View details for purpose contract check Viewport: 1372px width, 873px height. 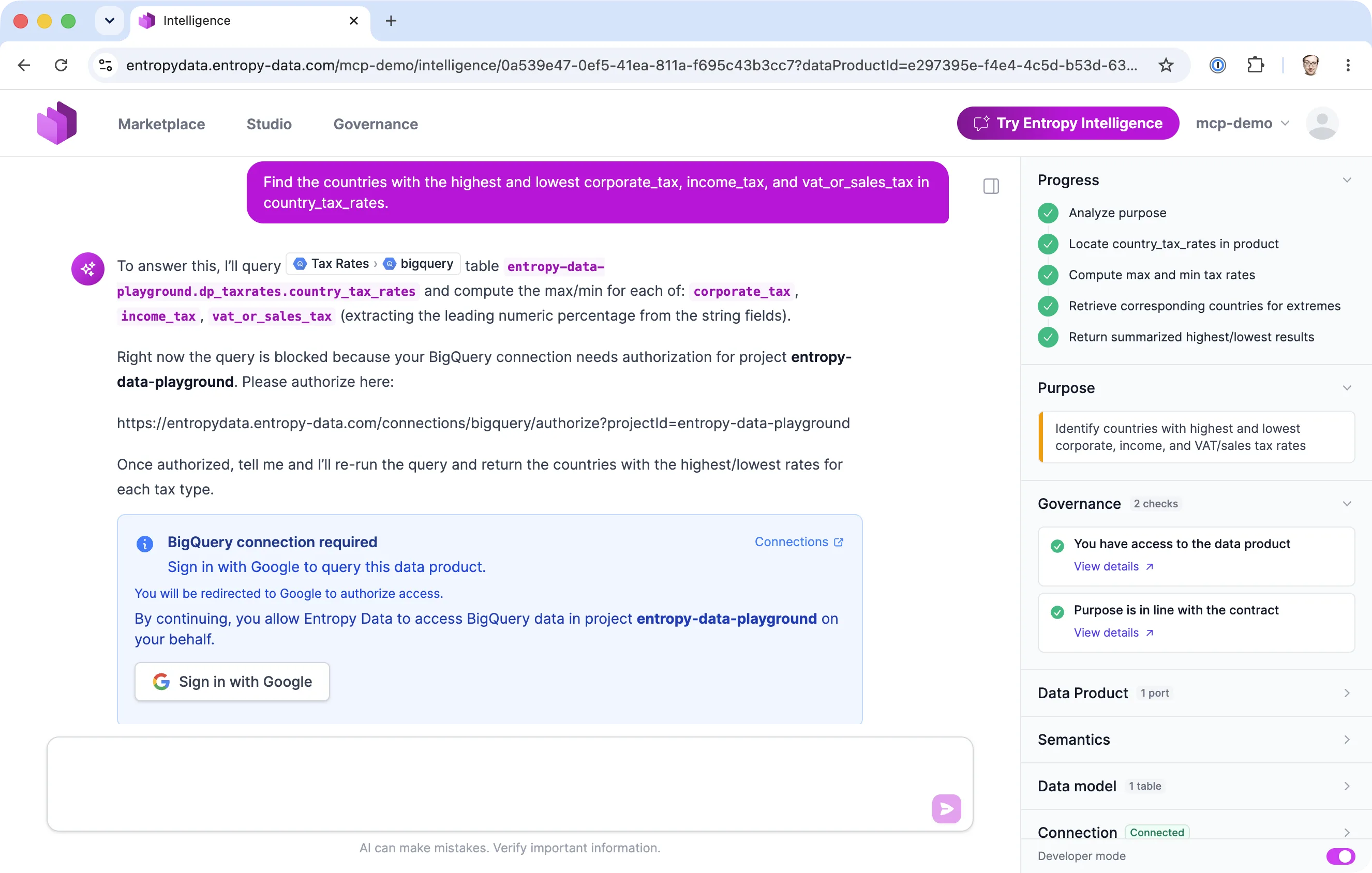(x=1113, y=633)
